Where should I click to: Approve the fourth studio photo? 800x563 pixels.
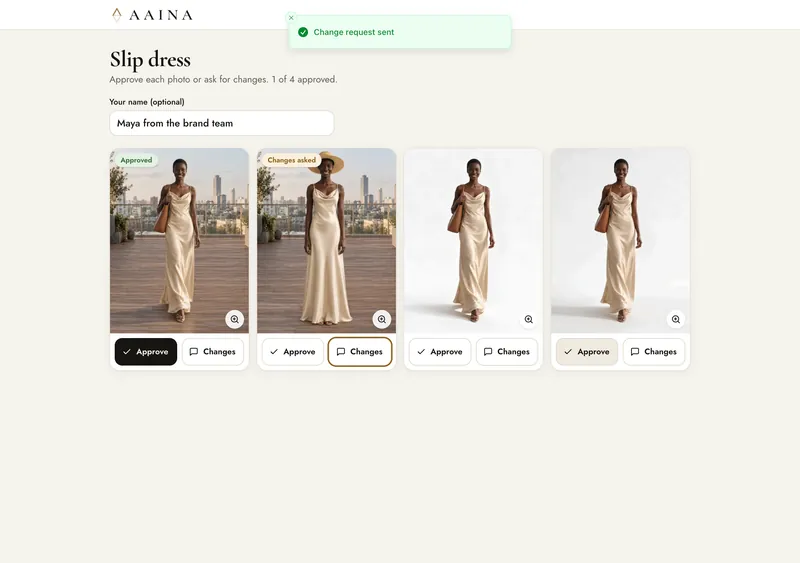[587, 352]
